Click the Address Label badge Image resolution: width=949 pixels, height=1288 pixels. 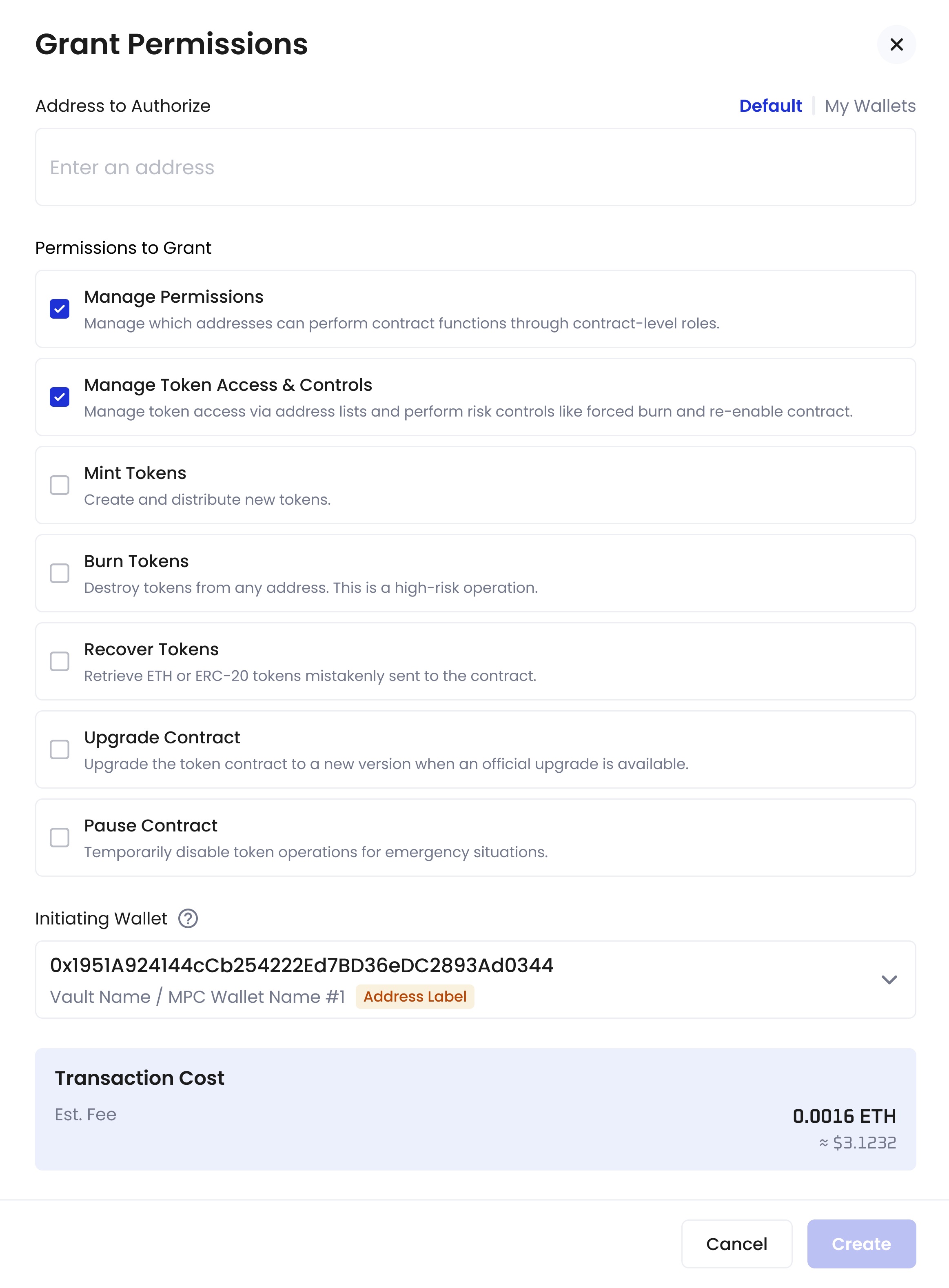pyautogui.click(x=414, y=997)
